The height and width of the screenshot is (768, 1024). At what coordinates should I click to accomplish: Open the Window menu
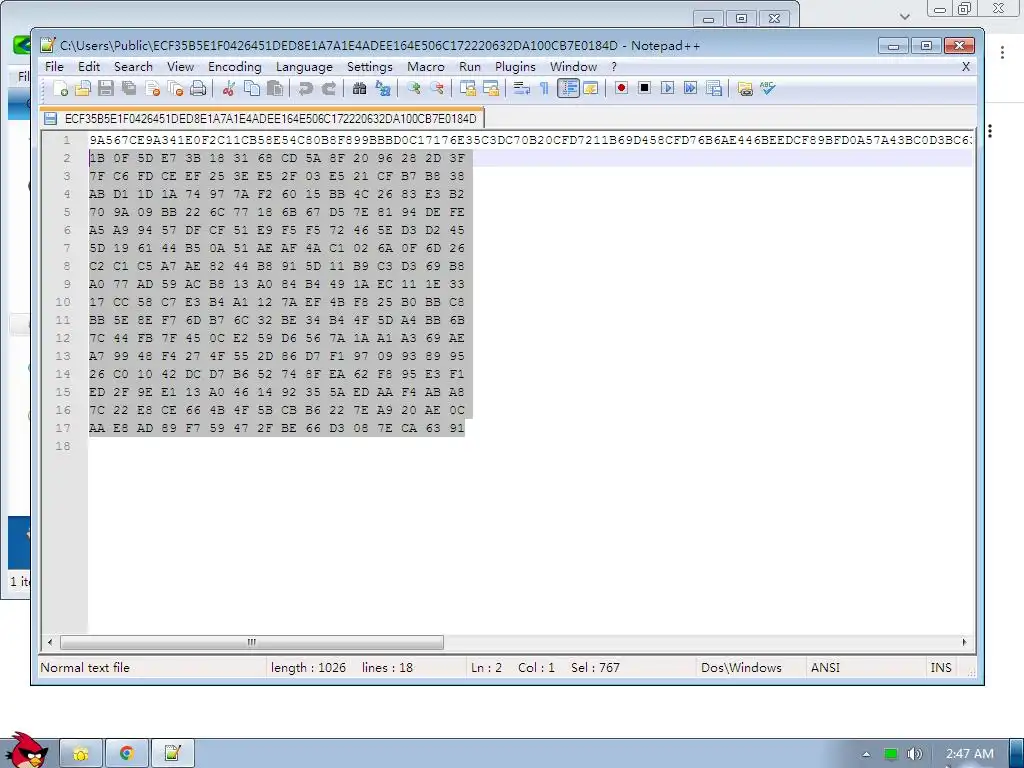[x=573, y=67]
